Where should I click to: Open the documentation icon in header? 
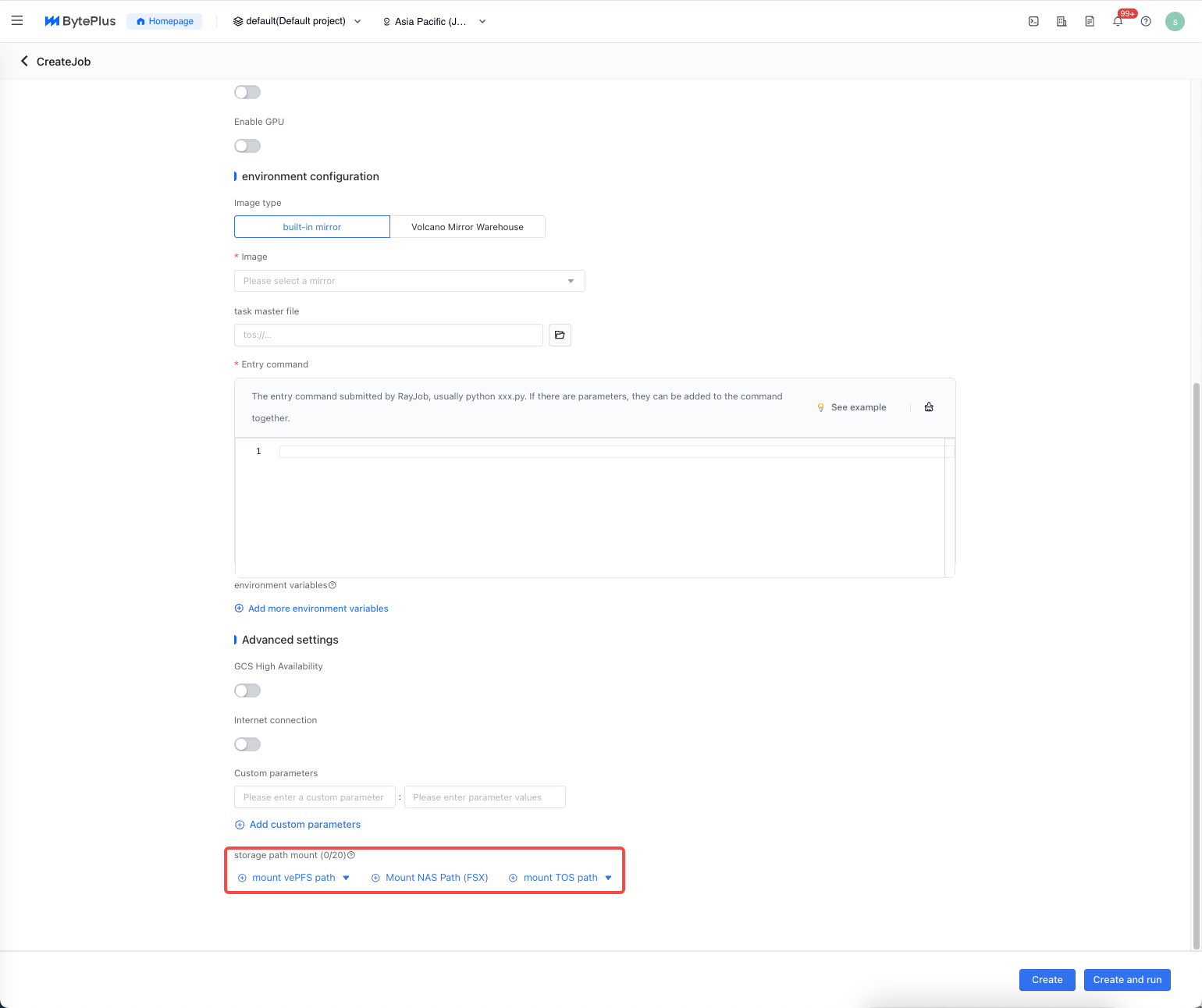1090,22
